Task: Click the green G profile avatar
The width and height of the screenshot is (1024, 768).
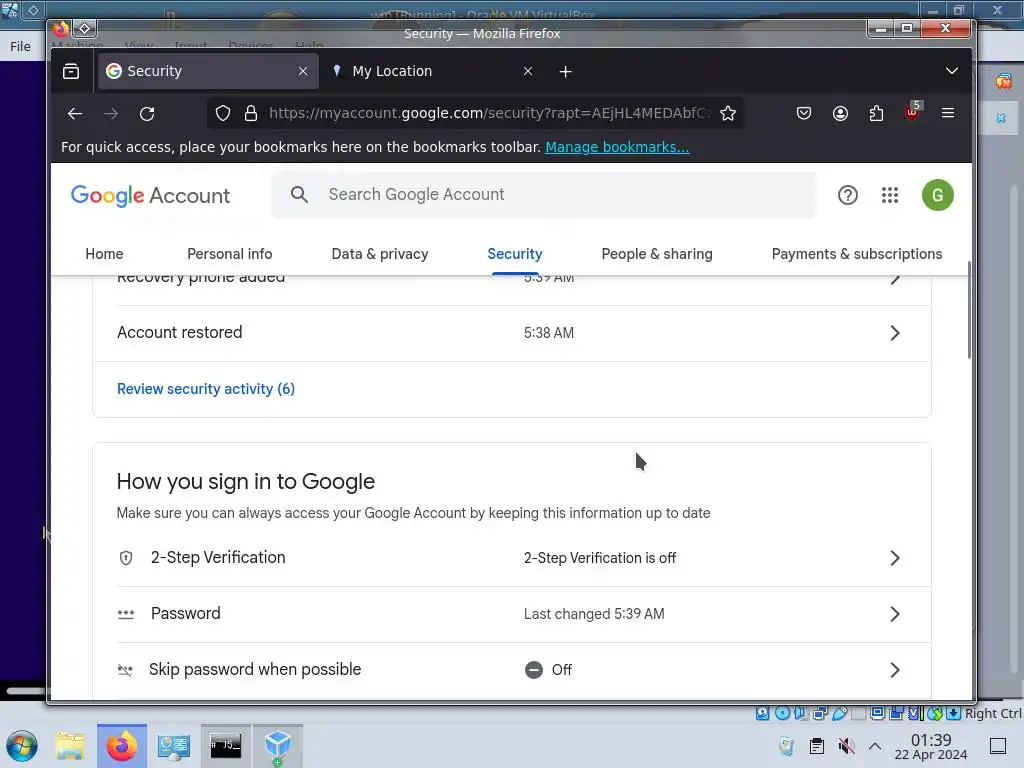Action: coord(938,195)
